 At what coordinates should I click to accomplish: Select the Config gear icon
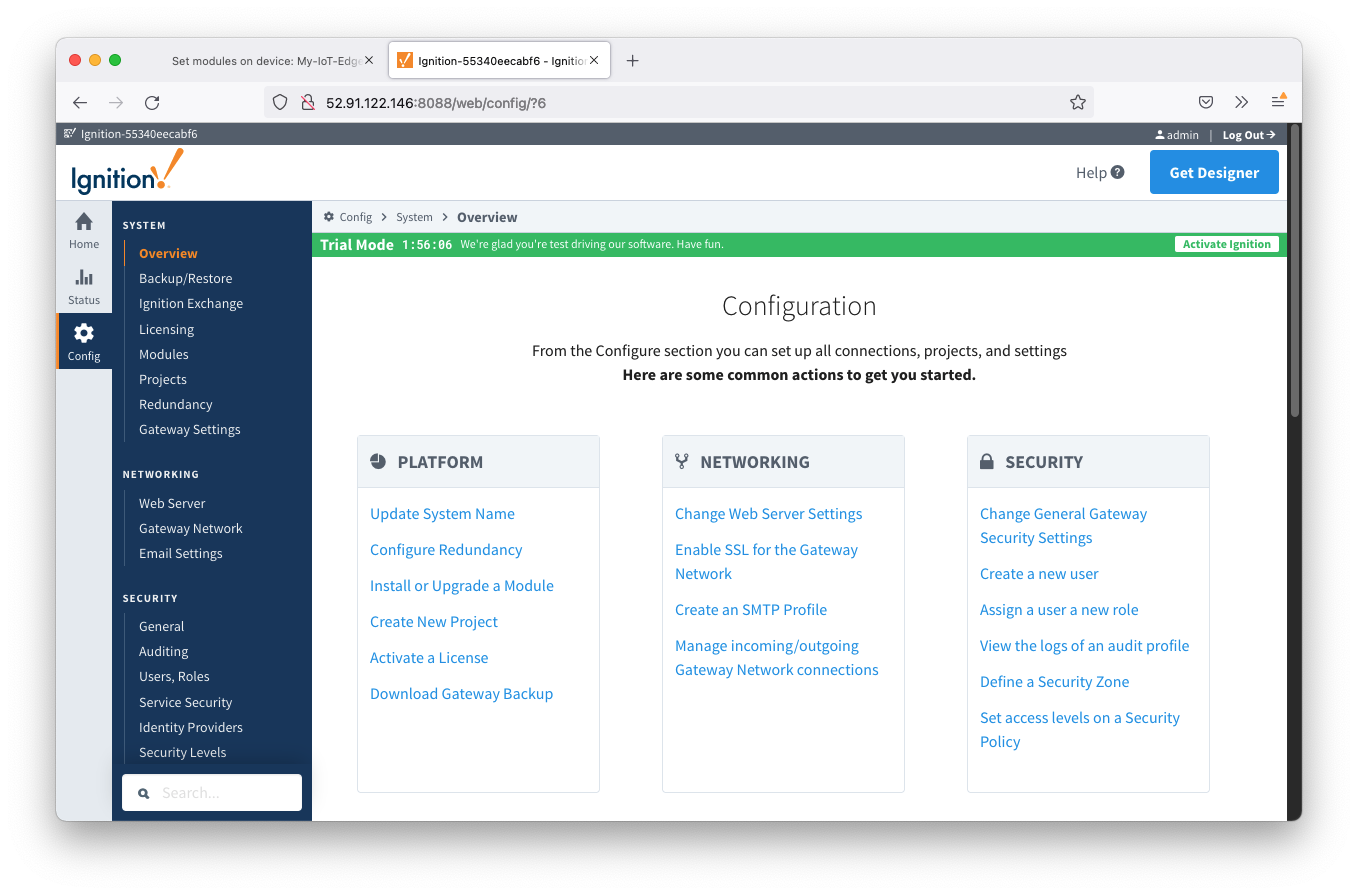click(x=84, y=333)
